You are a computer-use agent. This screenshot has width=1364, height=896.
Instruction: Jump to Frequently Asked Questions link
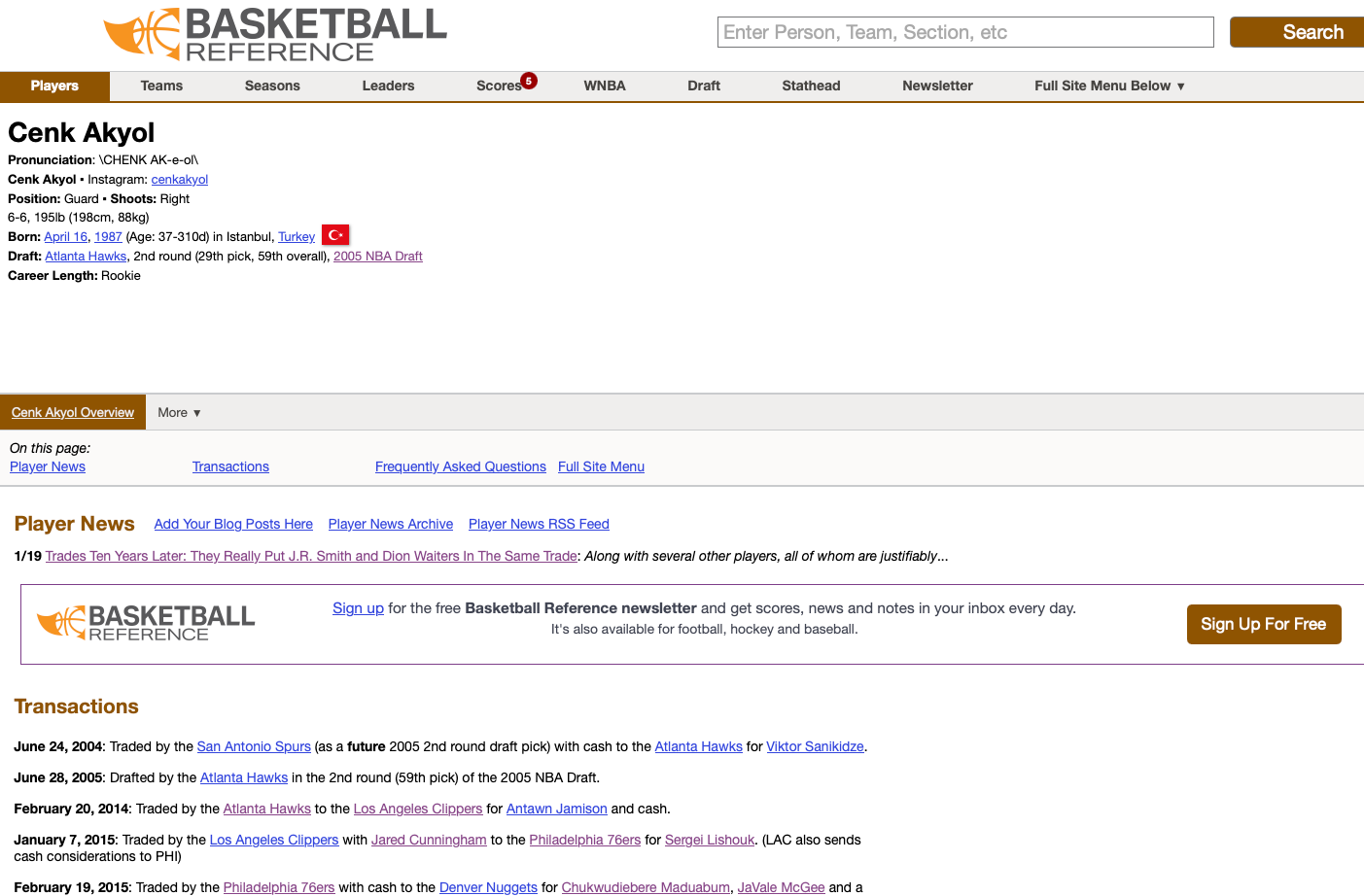click(461, 466)
